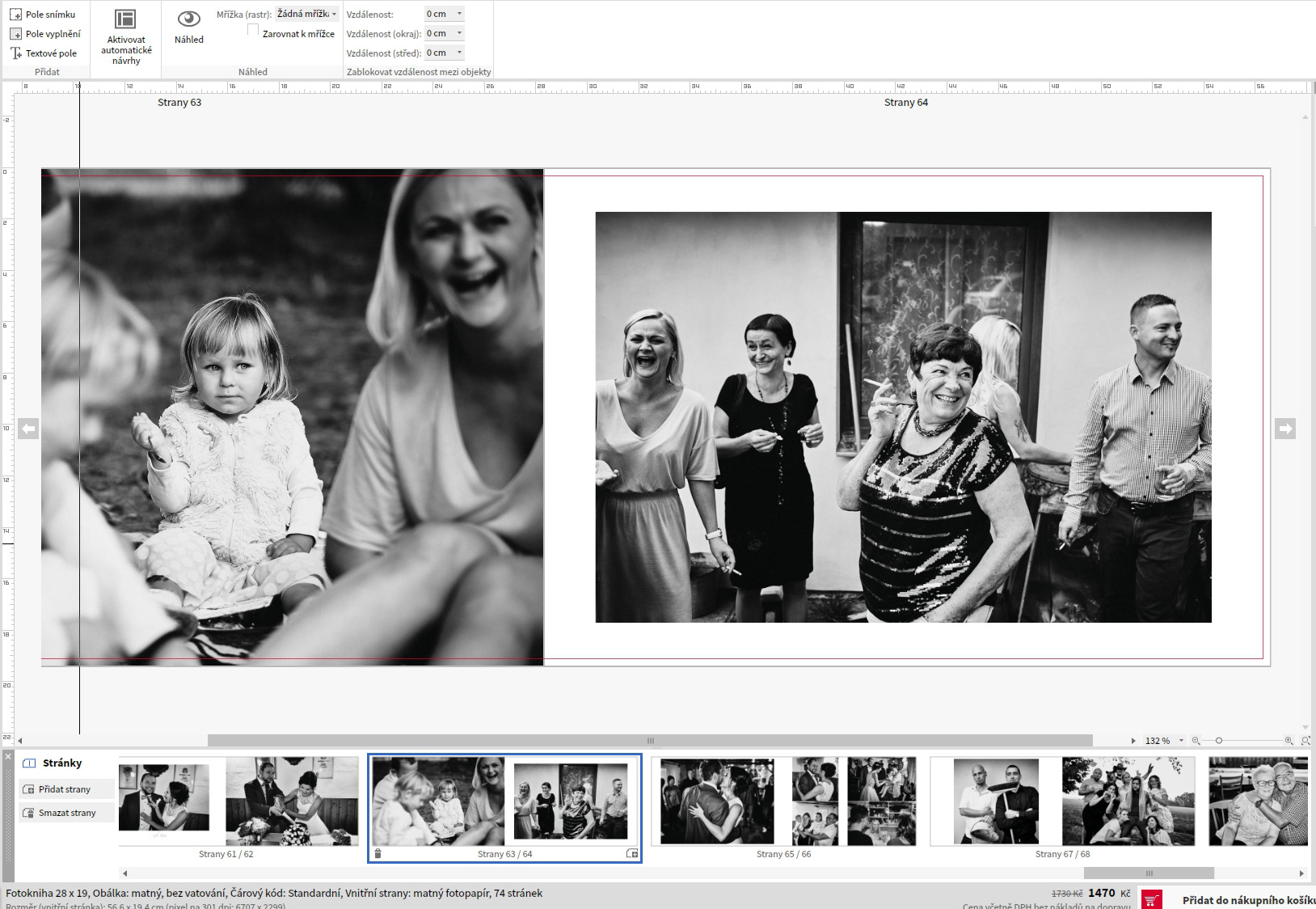This screenshot has width=1316, height=909.
Task: Click the price text 1470 Kč
Action: coord(1109,893)
